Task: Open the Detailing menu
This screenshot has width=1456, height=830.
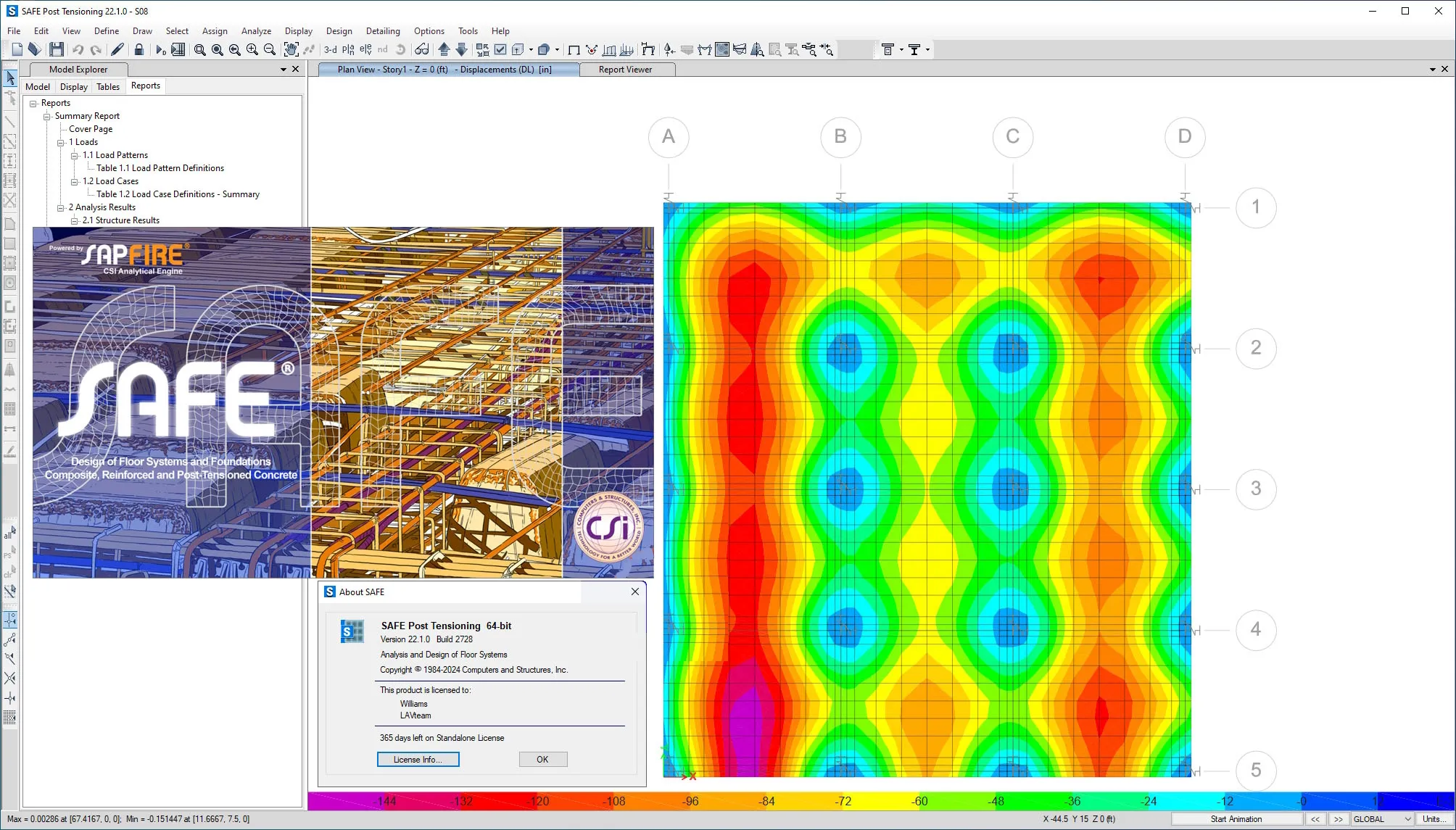Action: click(383, 31)
